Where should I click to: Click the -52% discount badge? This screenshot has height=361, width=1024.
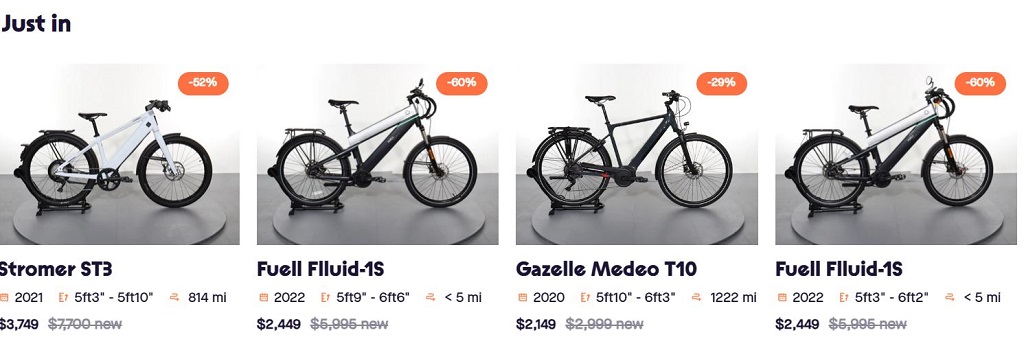(x=203, y=83)
